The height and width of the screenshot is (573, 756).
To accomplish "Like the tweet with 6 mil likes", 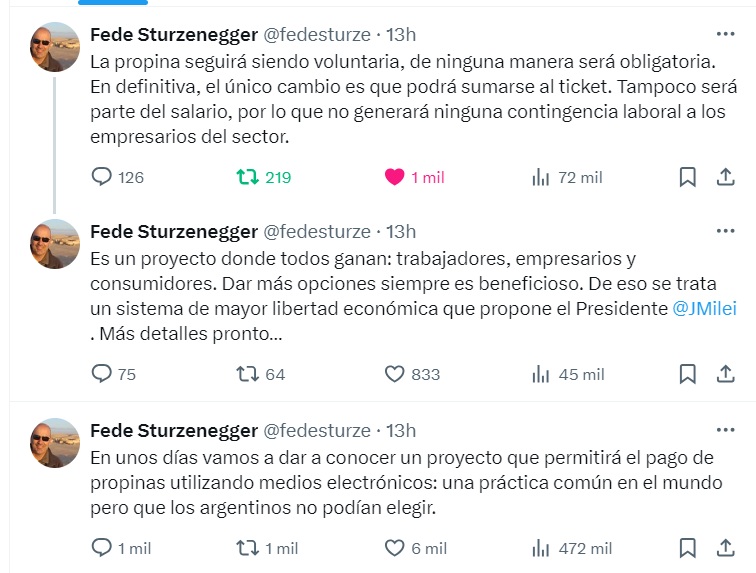I will click(395, 548).
